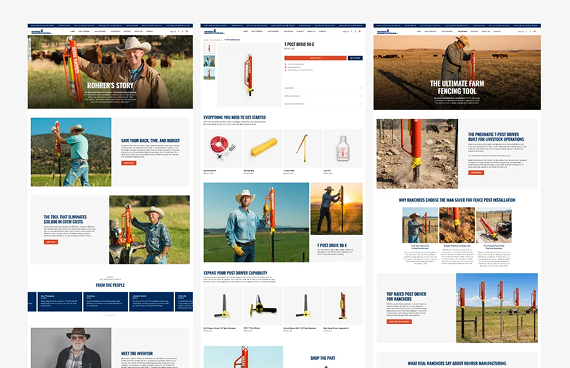This screenshot has width=570, height=368.
Task: Click the T POST DRIVE 98 € product title
Action: (x=299, y=44)
